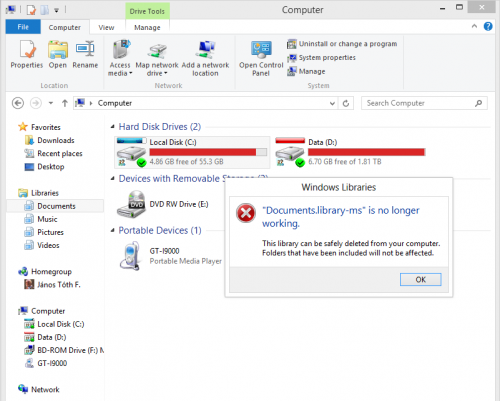Open Control Panel from the ribbon
The height and width of the screenshot is (401, 500).
[261, 58]
